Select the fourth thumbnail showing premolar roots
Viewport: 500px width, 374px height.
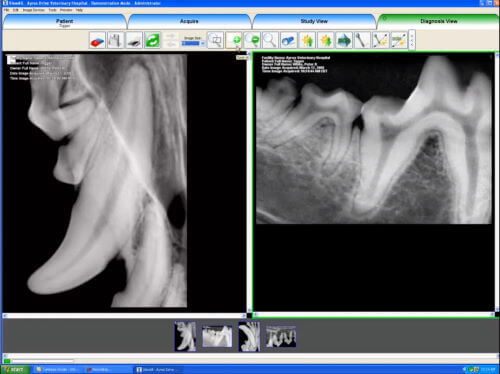pyautogui.click(x=281, y=336)
